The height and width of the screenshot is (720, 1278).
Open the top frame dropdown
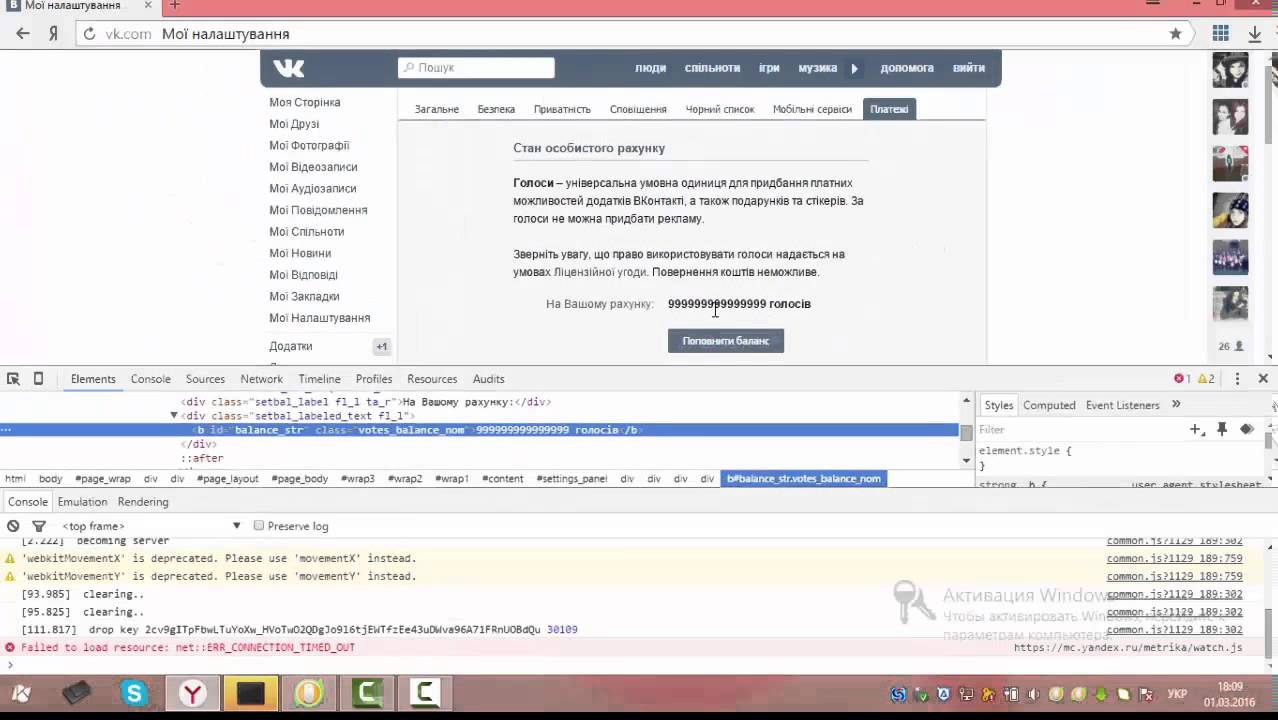[x=151, y=526]
